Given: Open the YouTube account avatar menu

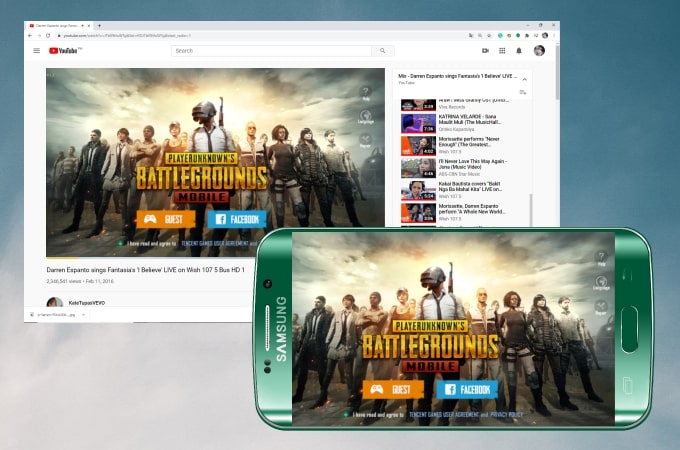Looking at the screenshot, I should pyautogui.click(x=539, y=51).
